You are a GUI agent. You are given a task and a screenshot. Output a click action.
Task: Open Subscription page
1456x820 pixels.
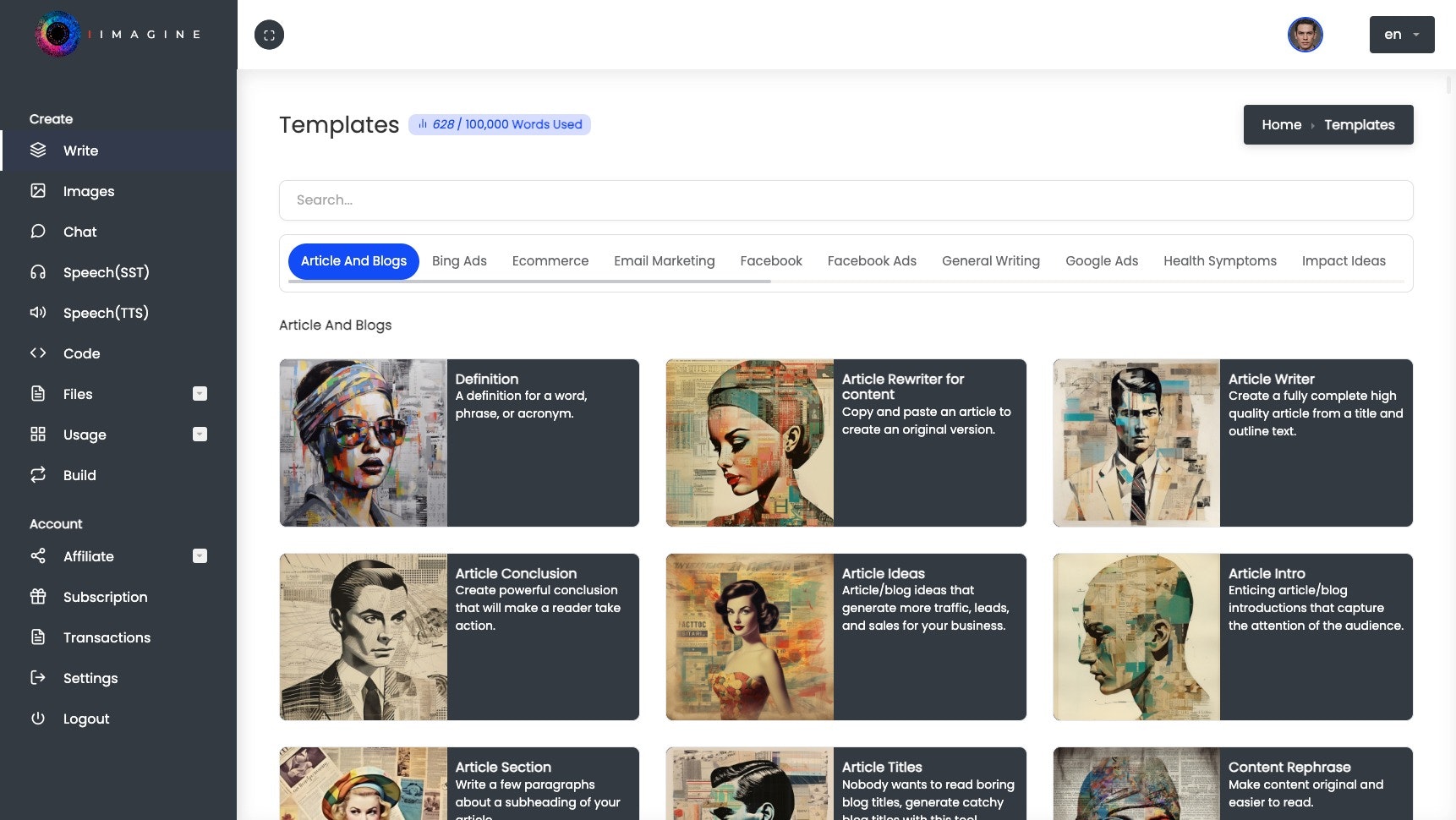point(118,597)
